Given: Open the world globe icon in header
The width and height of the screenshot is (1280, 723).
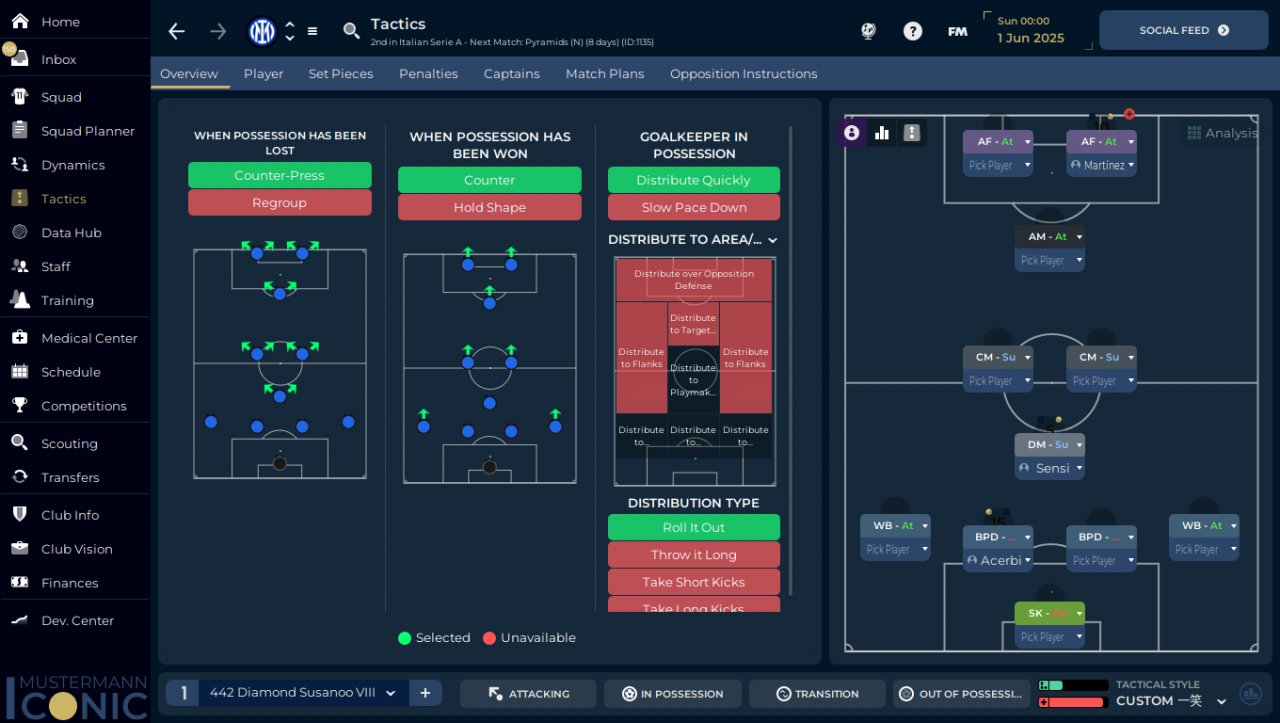Looking at the screenshot, I should point(868,31).
